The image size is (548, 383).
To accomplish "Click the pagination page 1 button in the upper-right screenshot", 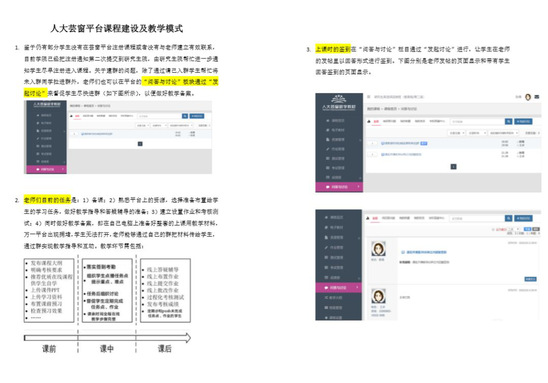I will (453, 167).
